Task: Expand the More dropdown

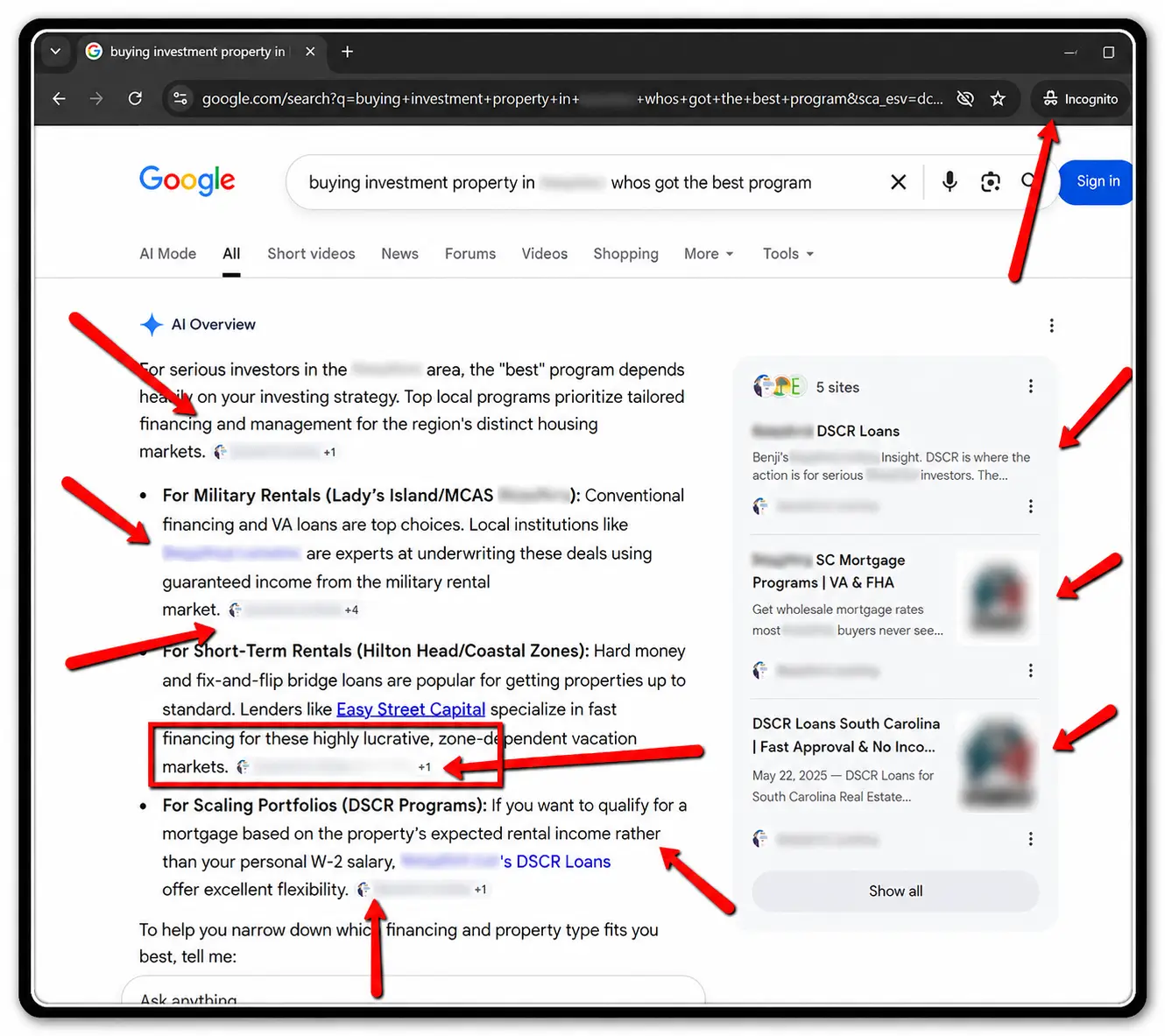Action: (709, 254)
